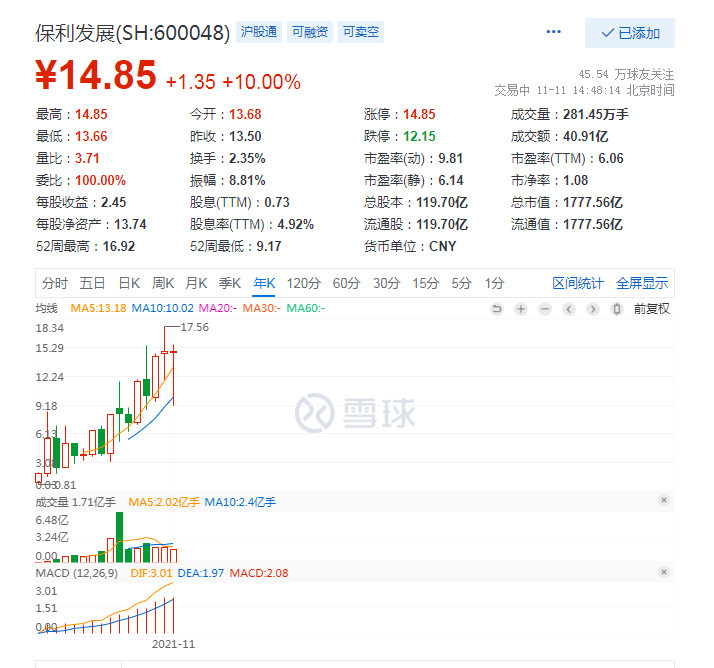Switch to the 周K chart tab

click(163, 283)
